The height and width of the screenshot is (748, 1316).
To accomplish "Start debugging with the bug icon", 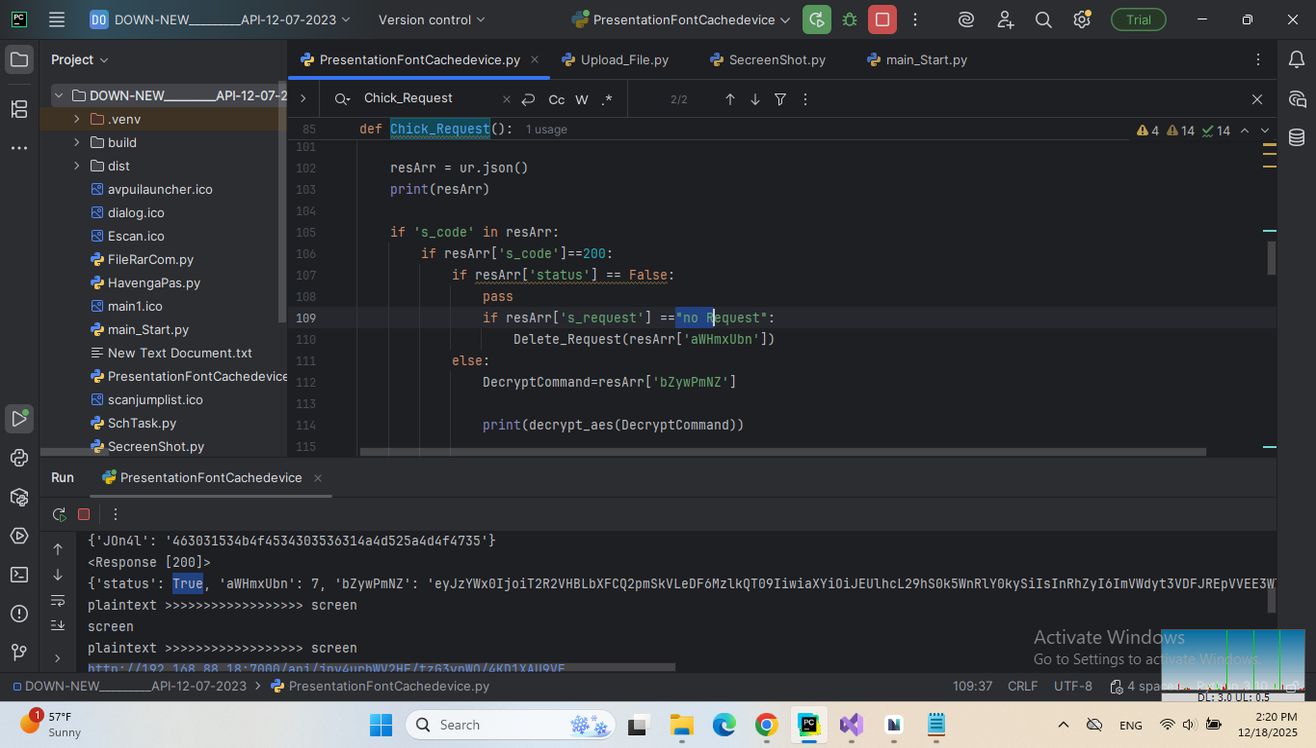I will coord(850,20).
